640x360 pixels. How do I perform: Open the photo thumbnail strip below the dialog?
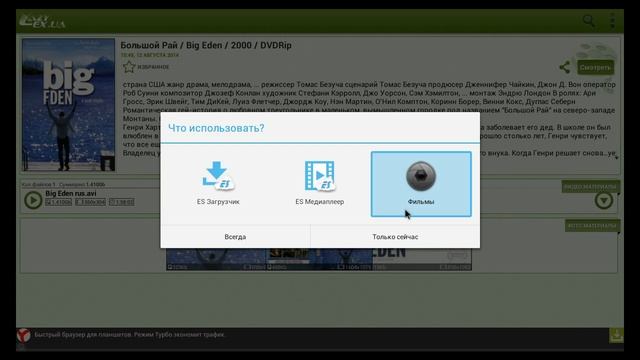pos(319,259)
